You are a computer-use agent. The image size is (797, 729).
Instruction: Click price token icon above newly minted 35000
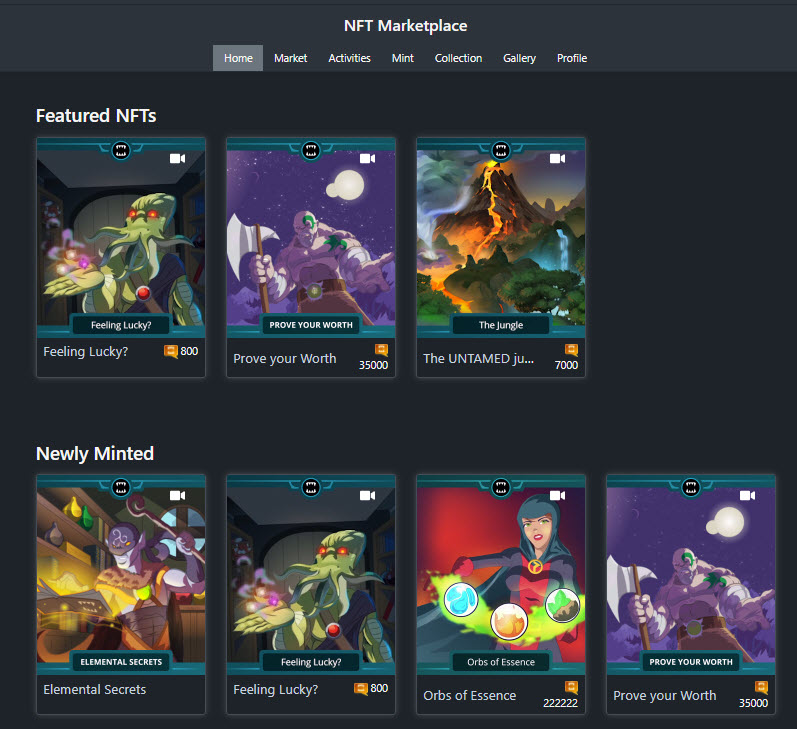point(761,687)
